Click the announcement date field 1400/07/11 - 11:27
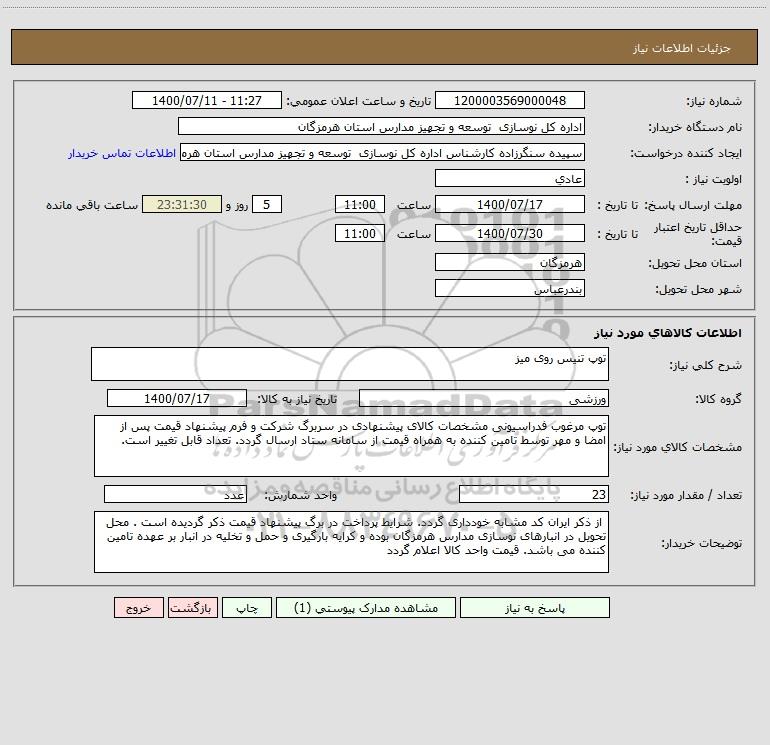The width and height of the screenshot is (770, 745). click(207, 100)
